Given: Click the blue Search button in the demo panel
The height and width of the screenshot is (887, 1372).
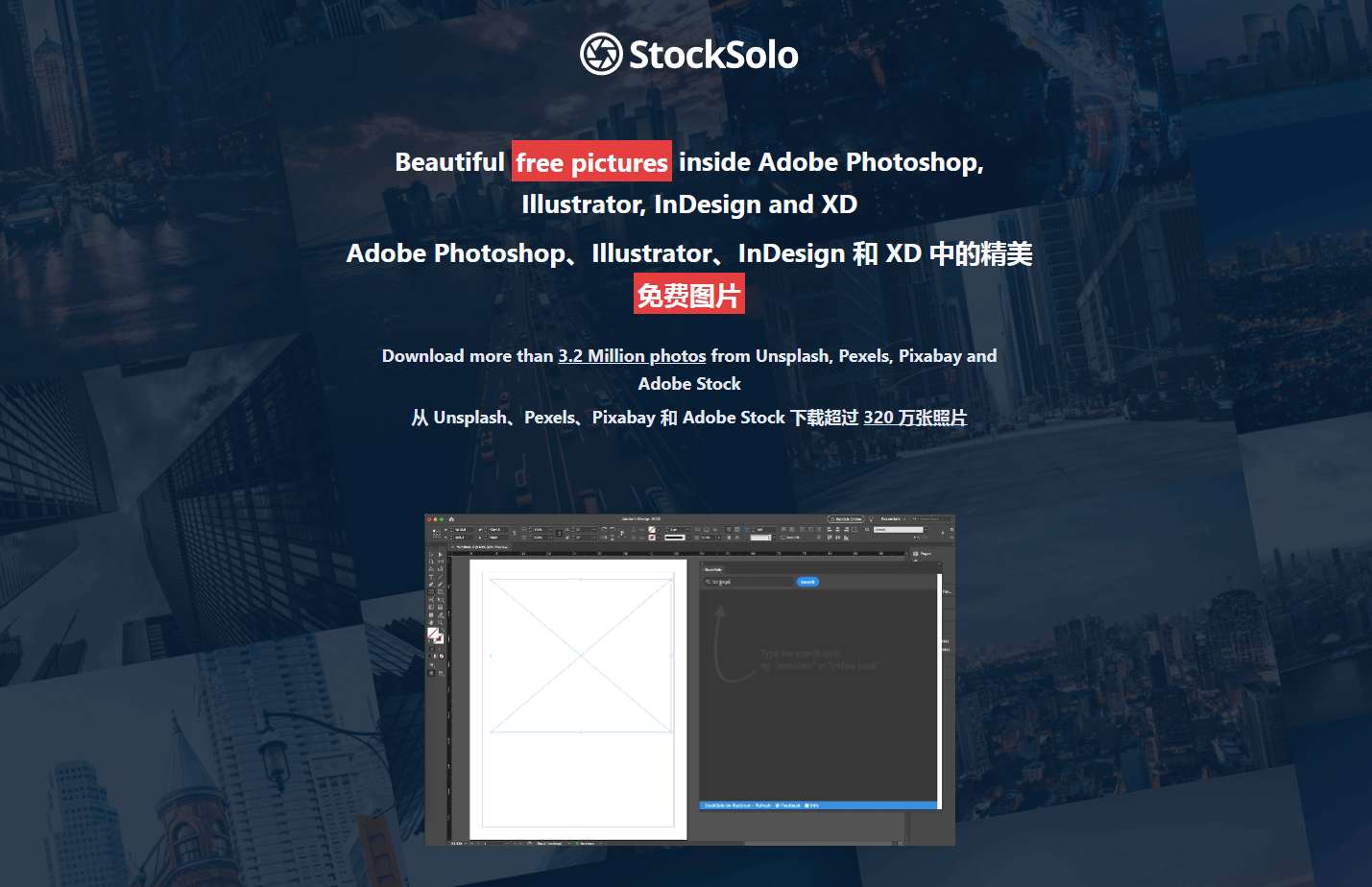Looking at the screenshot, I should pos(807,582).
